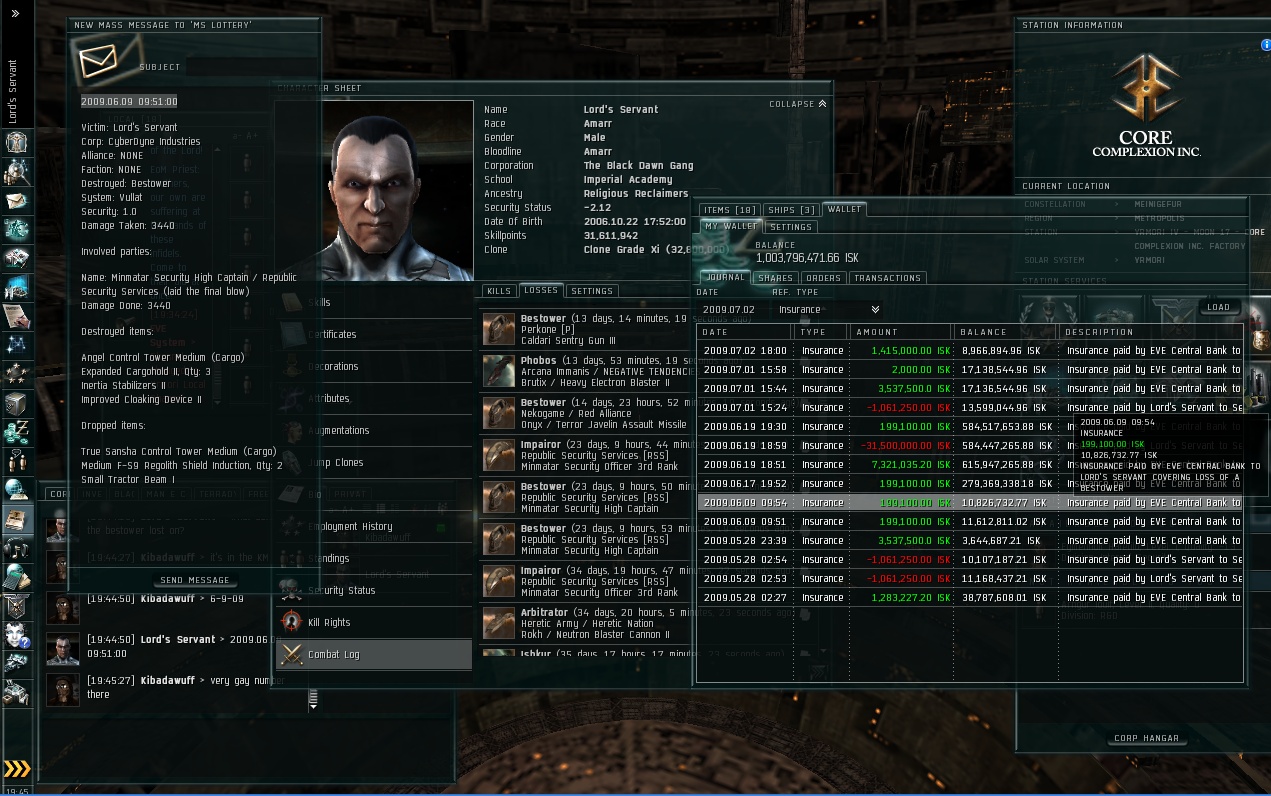Image resolution: width=1271 pixels, height=796 pixels.
Task: Click the station info icon in the top right
Action: (1265, 45)
